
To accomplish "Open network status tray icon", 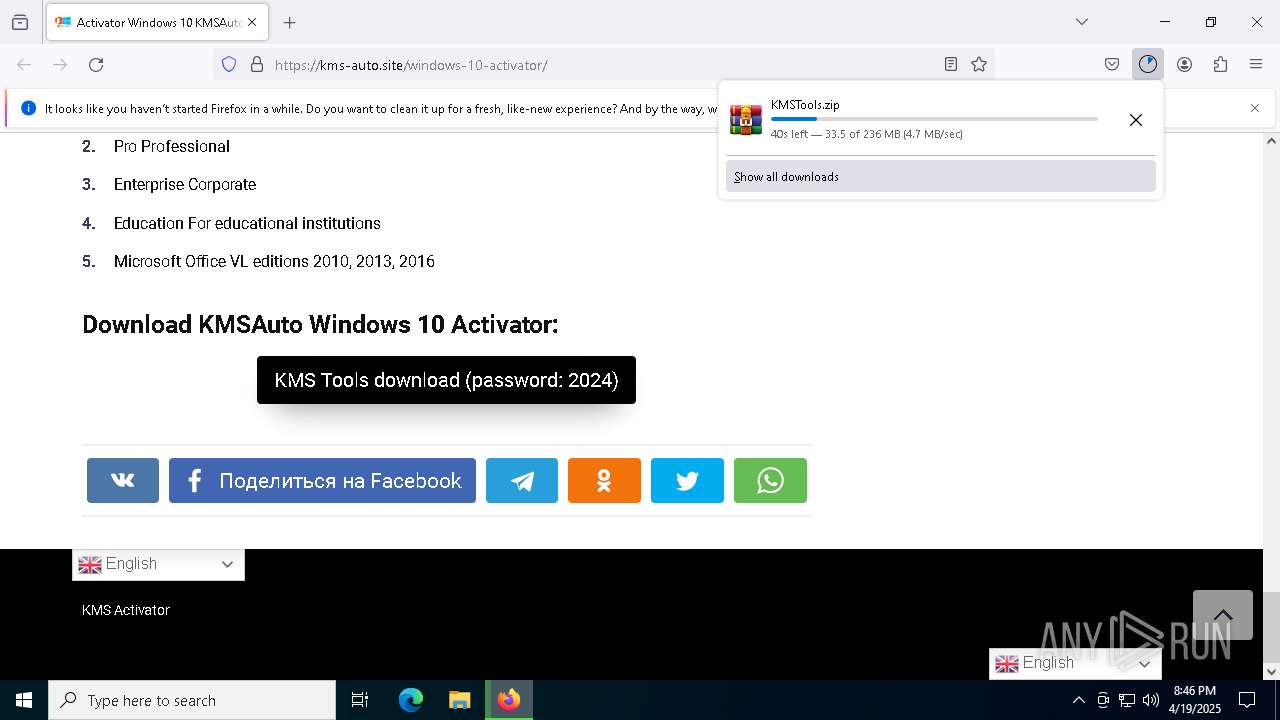I will click(1127, 700).
